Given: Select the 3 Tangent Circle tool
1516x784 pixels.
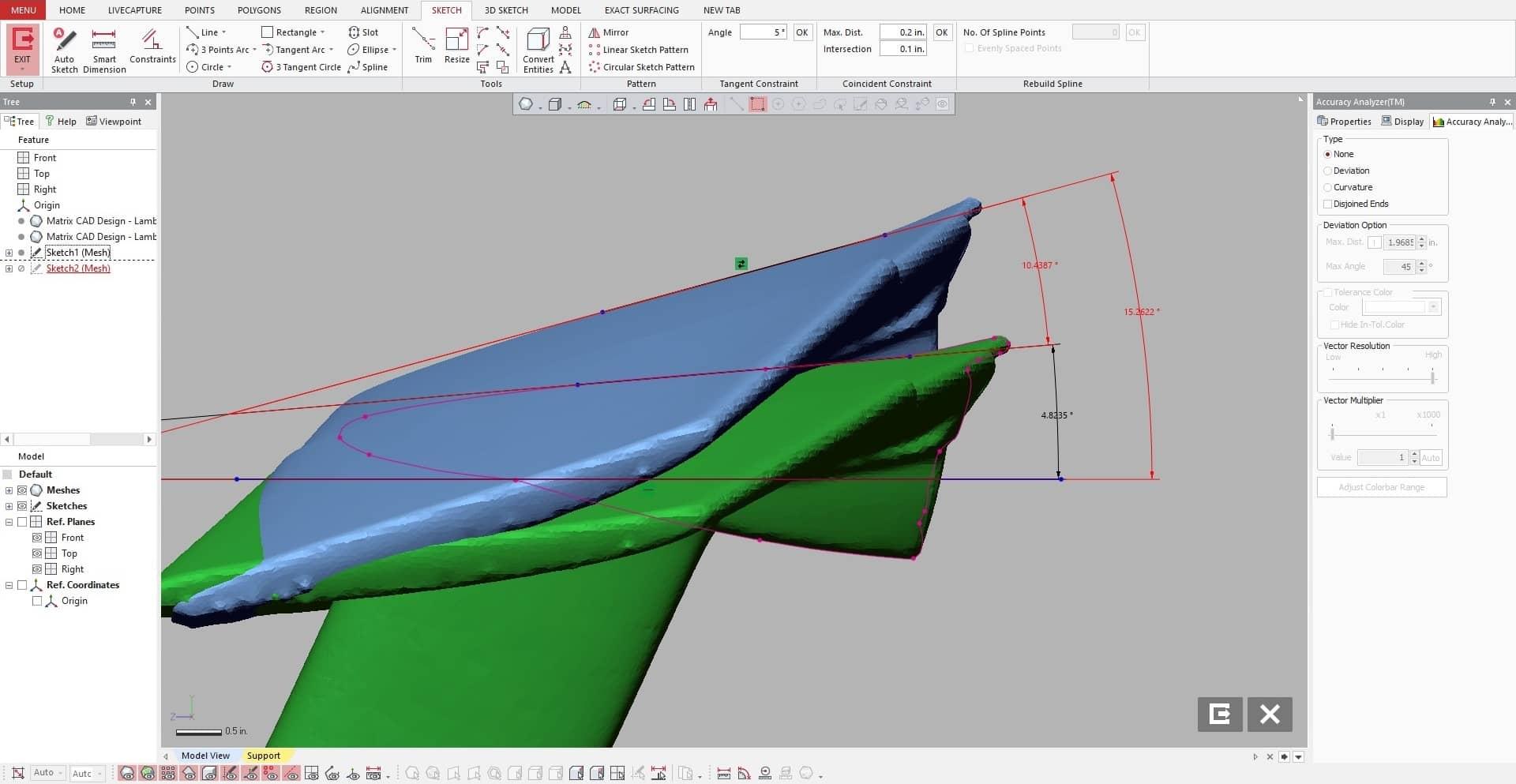Looking at the screenshot, I should tap(302, 67).
